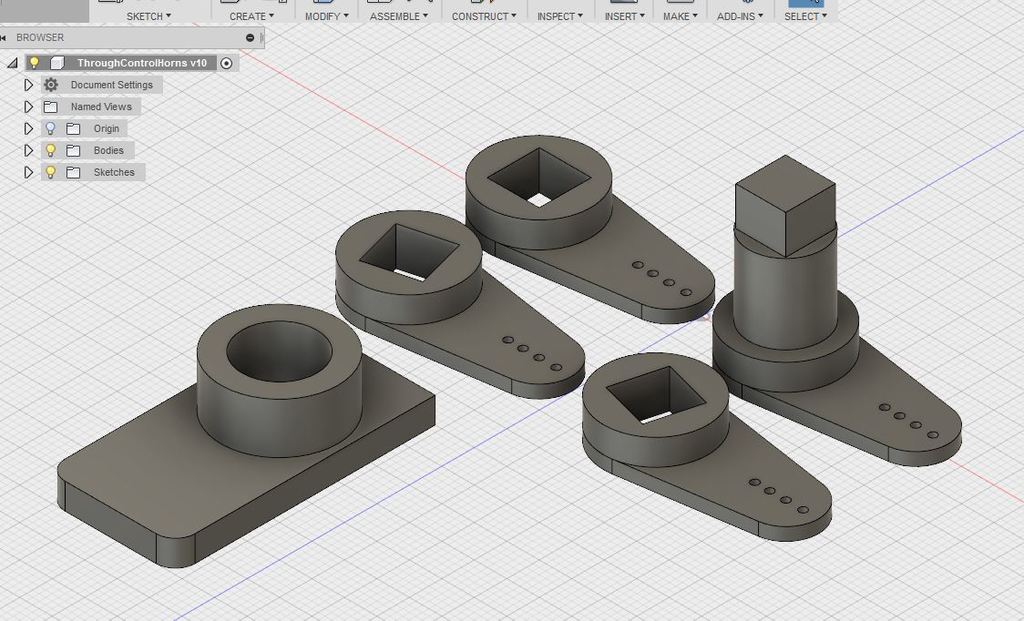Open the CREATE toolbar menu
This screenshot has height=621, width=1024.
coord(251,16)
